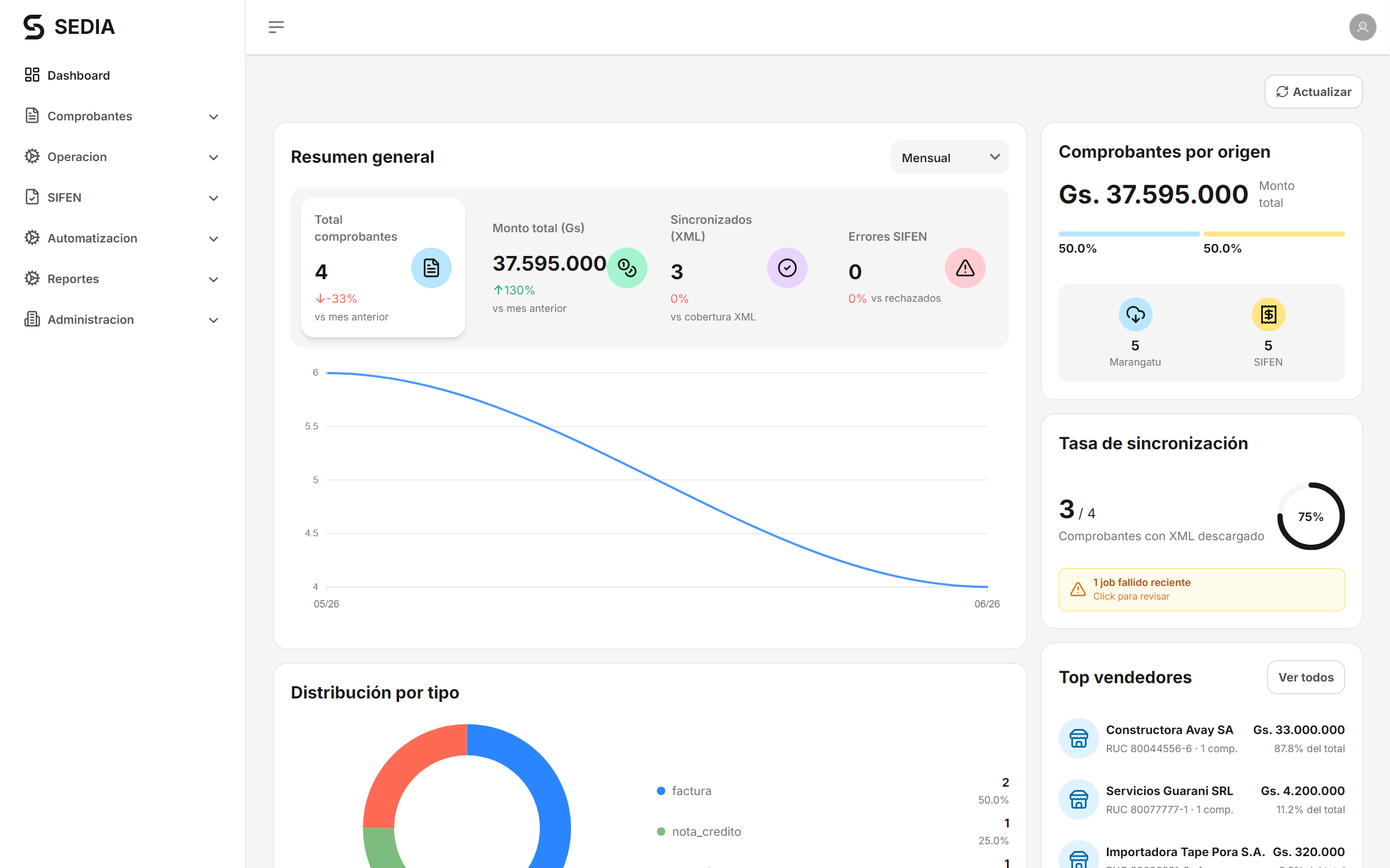Viewport: 1390px width, 868px height.
Task: Click the blue factura legend dot
Action: coord(661,791)
